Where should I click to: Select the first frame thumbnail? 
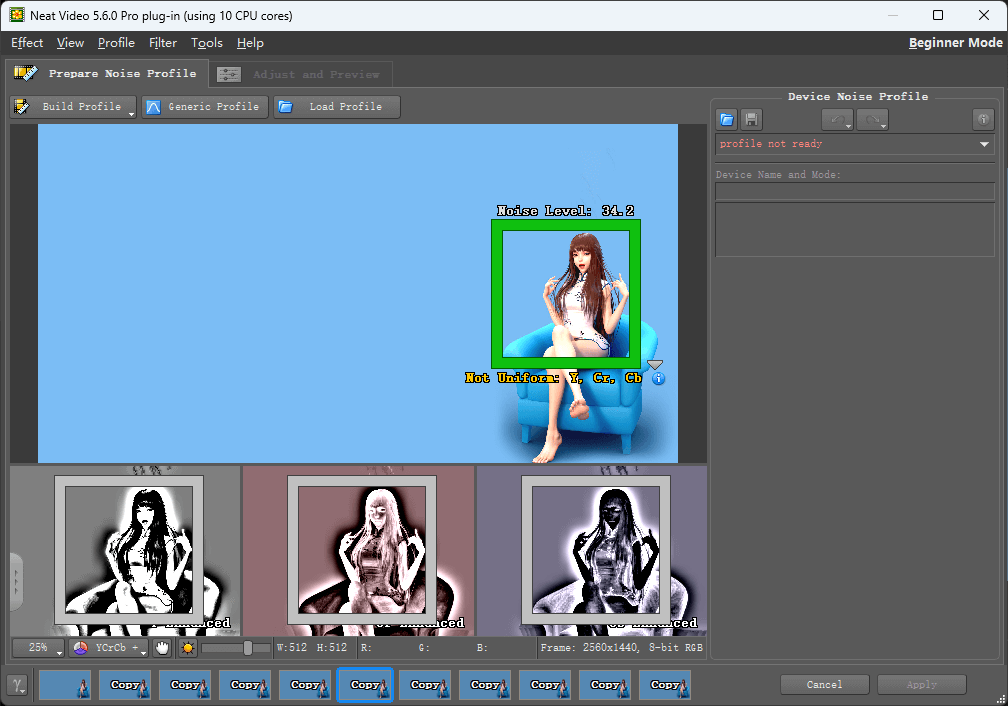tap(65, 685)
